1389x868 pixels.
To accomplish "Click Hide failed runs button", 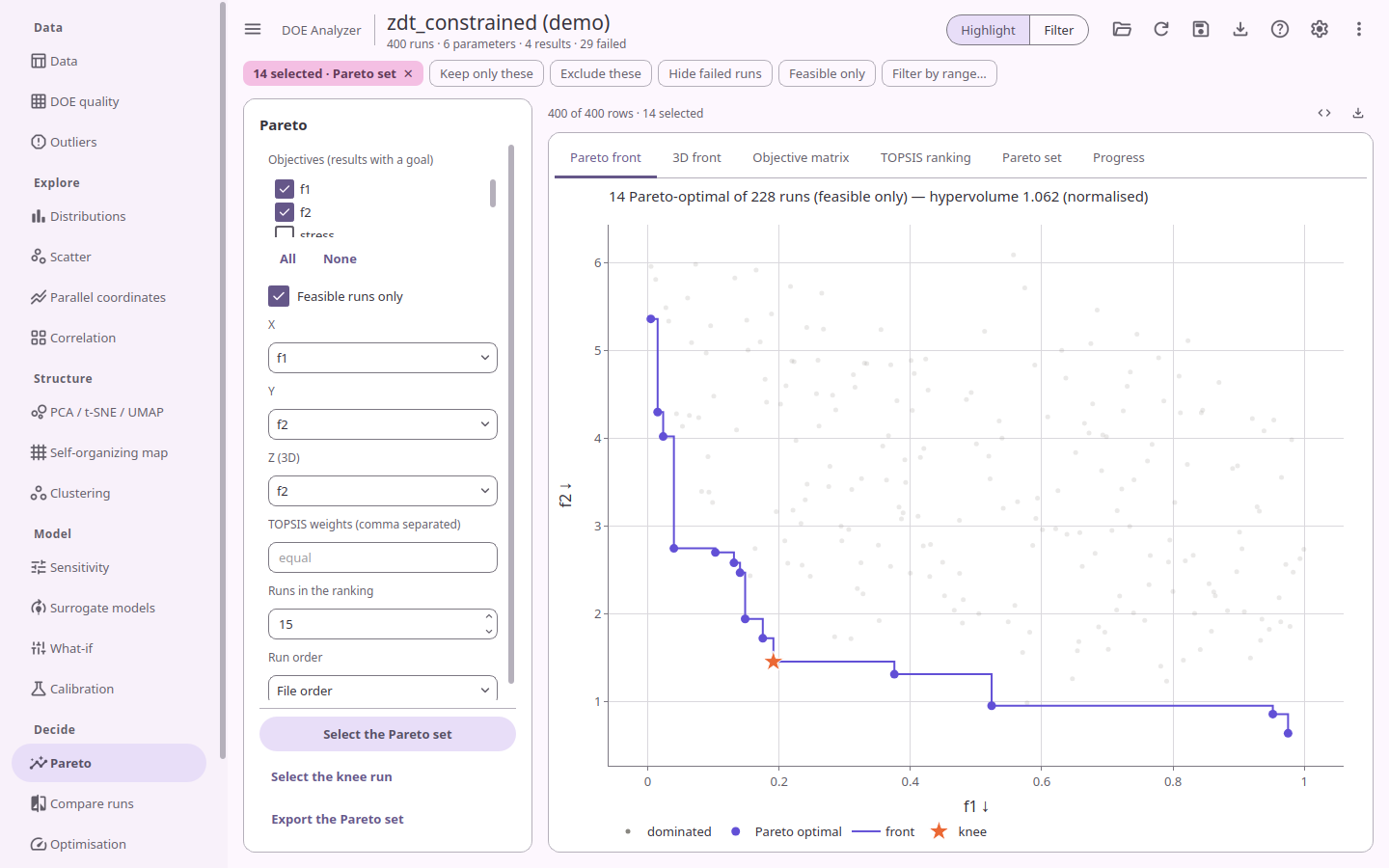I will coord(715,73).
